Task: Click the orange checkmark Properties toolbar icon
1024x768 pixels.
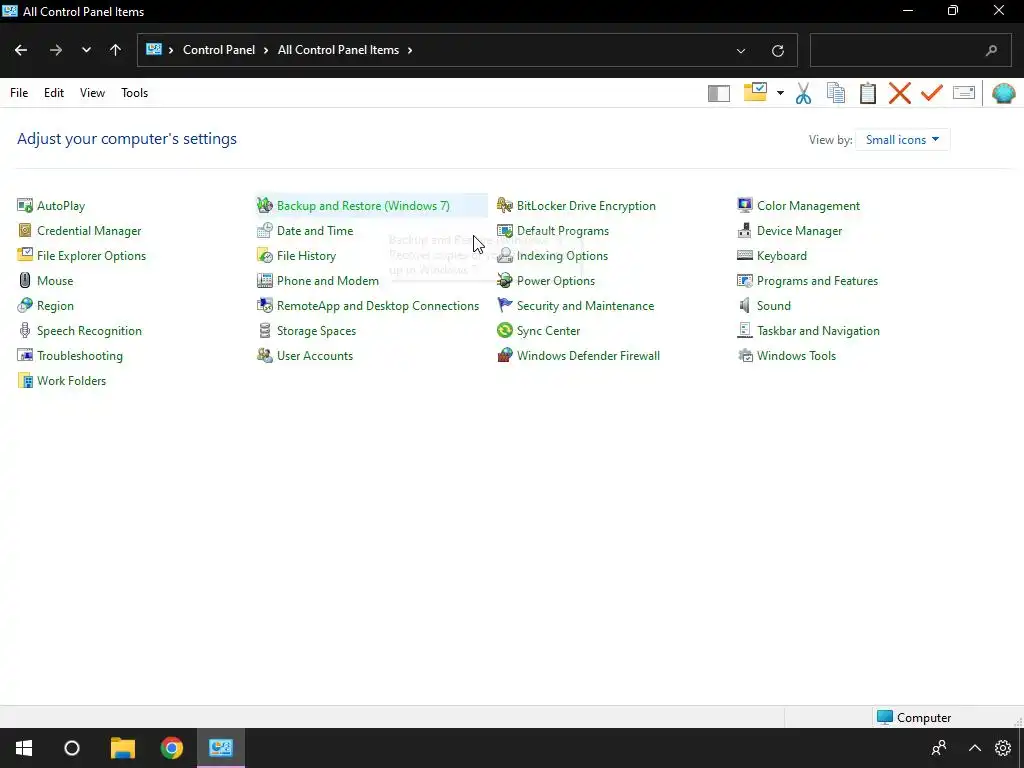Action: point(932,93)
